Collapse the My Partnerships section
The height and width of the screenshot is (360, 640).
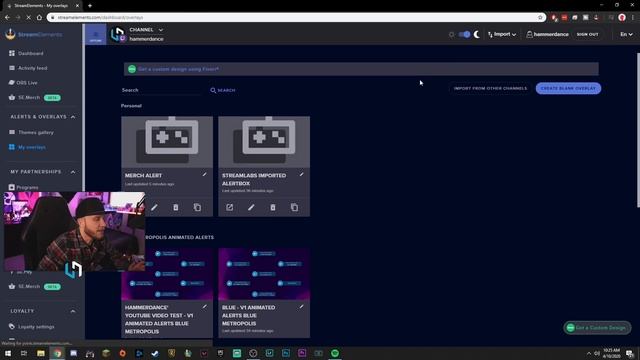coord(73,172)
